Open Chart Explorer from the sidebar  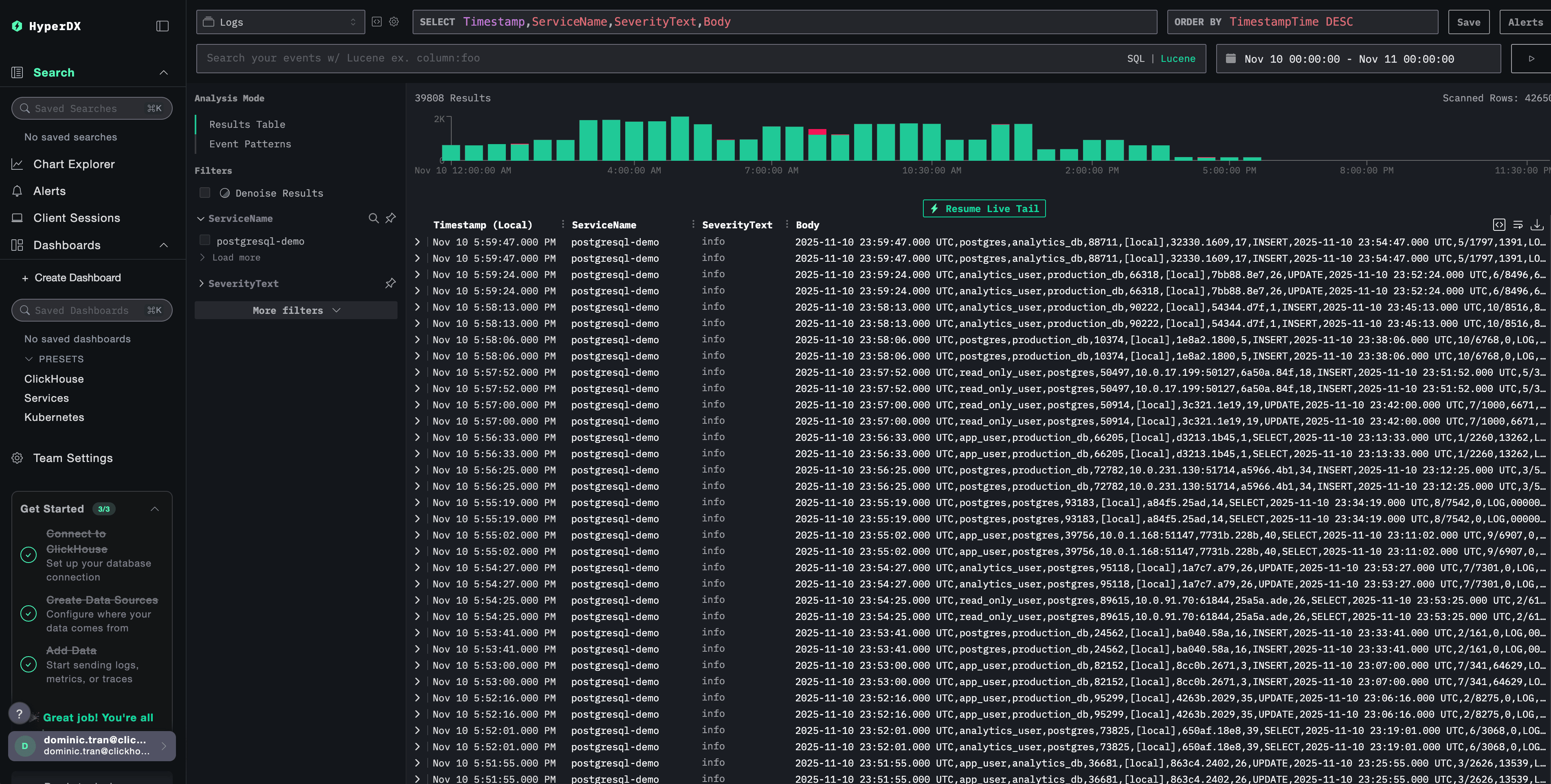click(x=73, y=164)
